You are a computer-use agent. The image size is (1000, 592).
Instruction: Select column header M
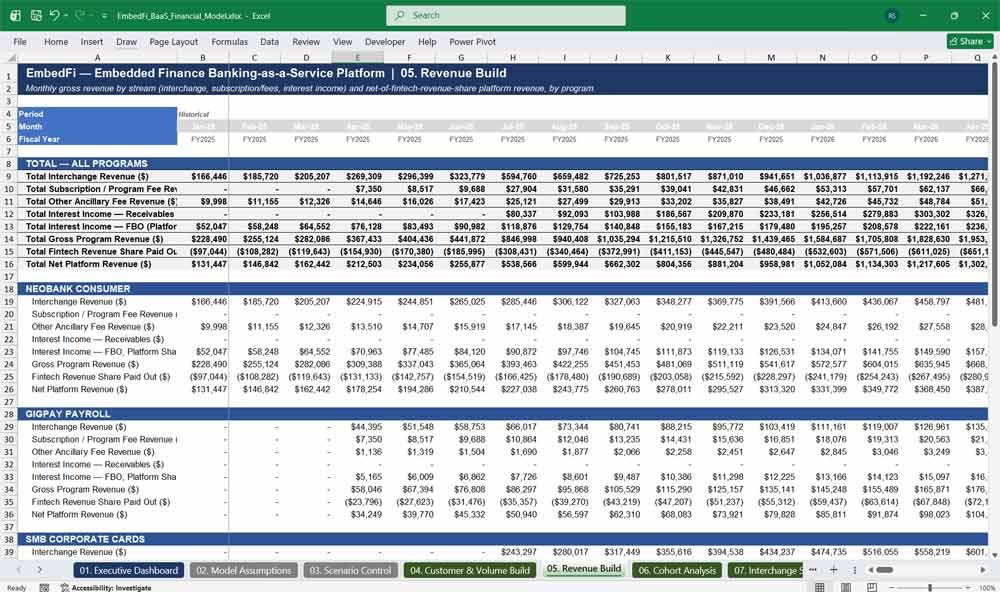(x=771, y=57)
